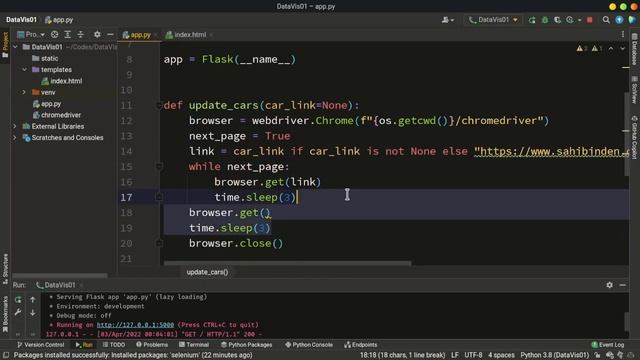
Task: Open Search Everywhere magnifier icon
Action: pos(606,20)
